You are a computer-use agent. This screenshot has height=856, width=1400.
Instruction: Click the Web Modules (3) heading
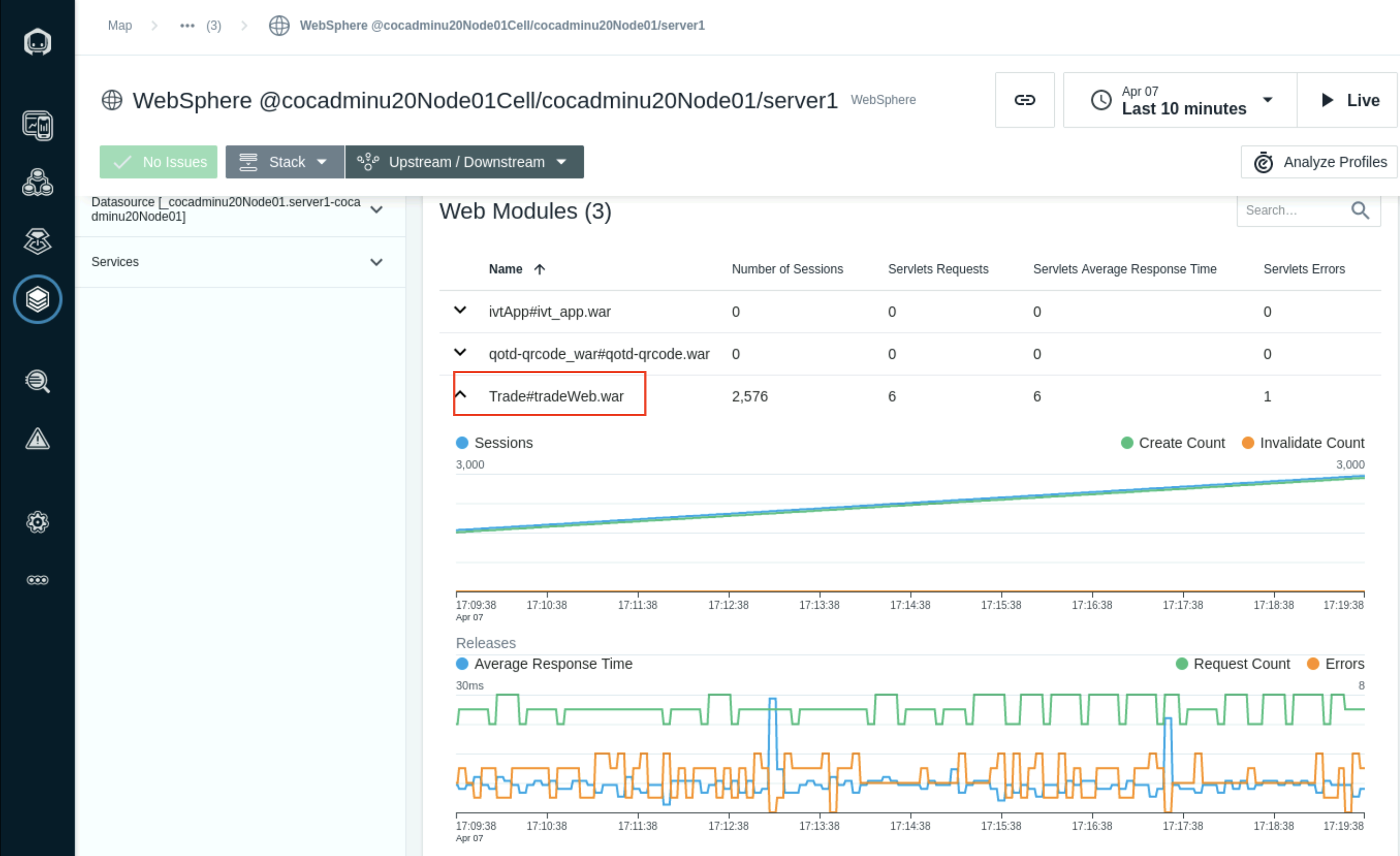point(525,211)
